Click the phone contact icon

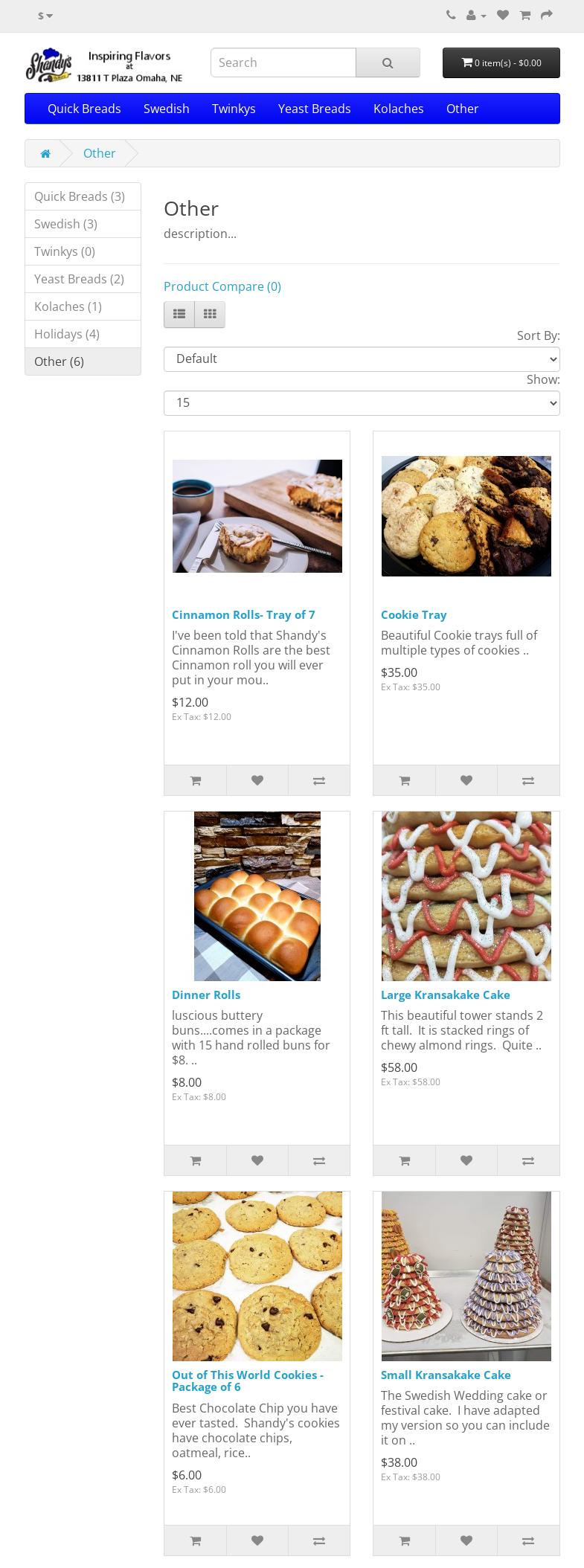451,16
